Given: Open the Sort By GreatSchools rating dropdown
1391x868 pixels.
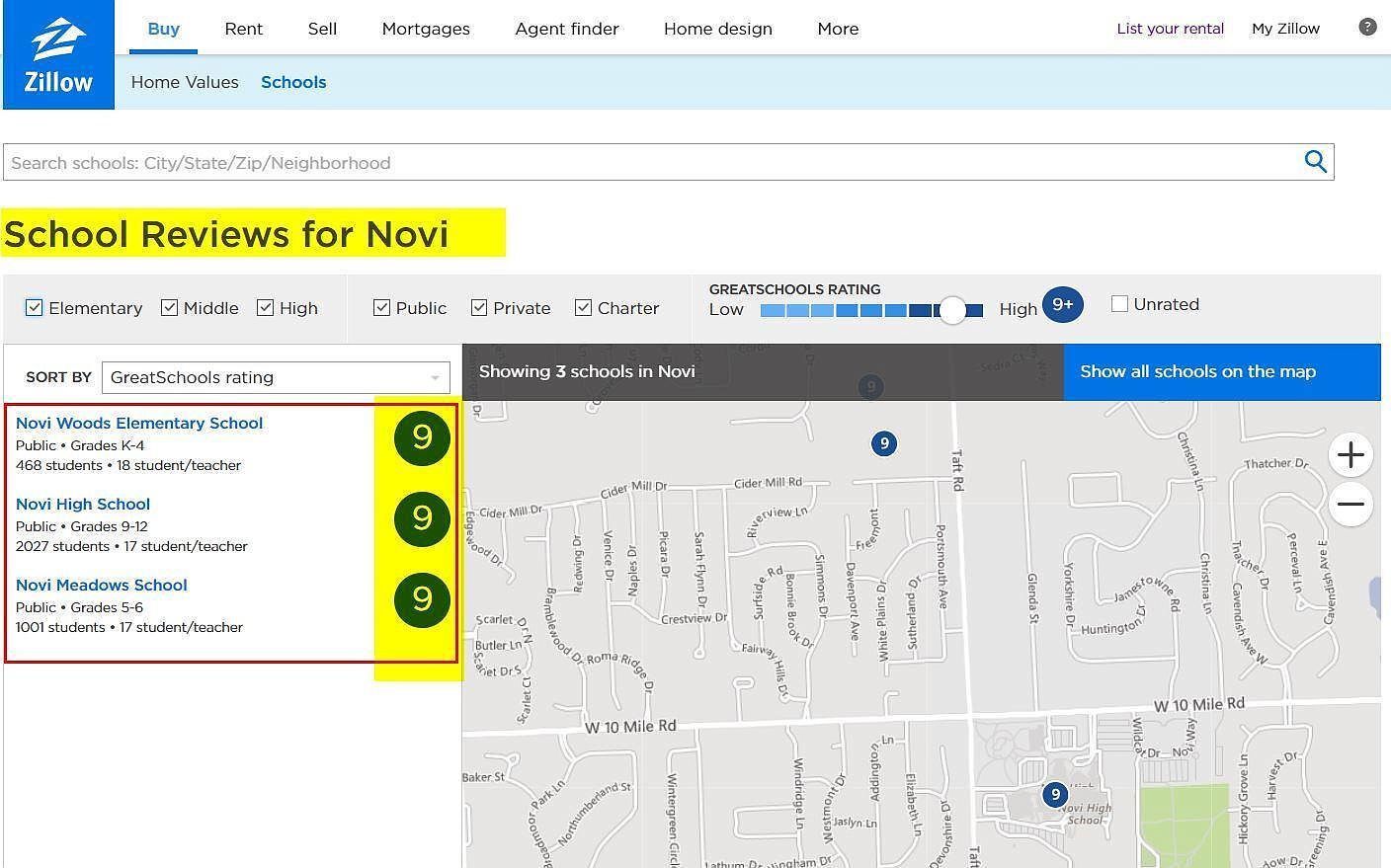Looking at the screenshot, I should click(x=276, y=377).
